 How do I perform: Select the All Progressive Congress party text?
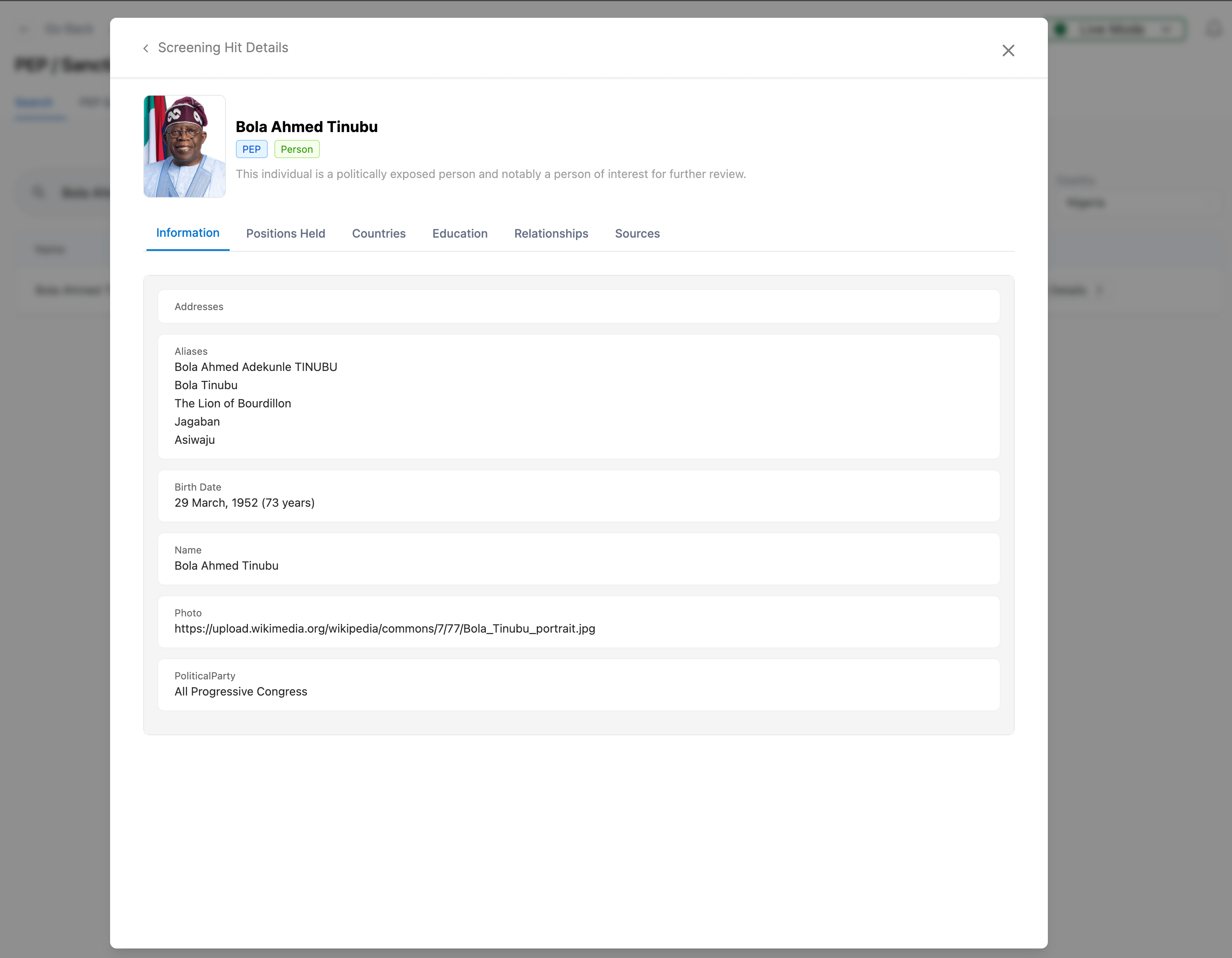tap(240, 692)
